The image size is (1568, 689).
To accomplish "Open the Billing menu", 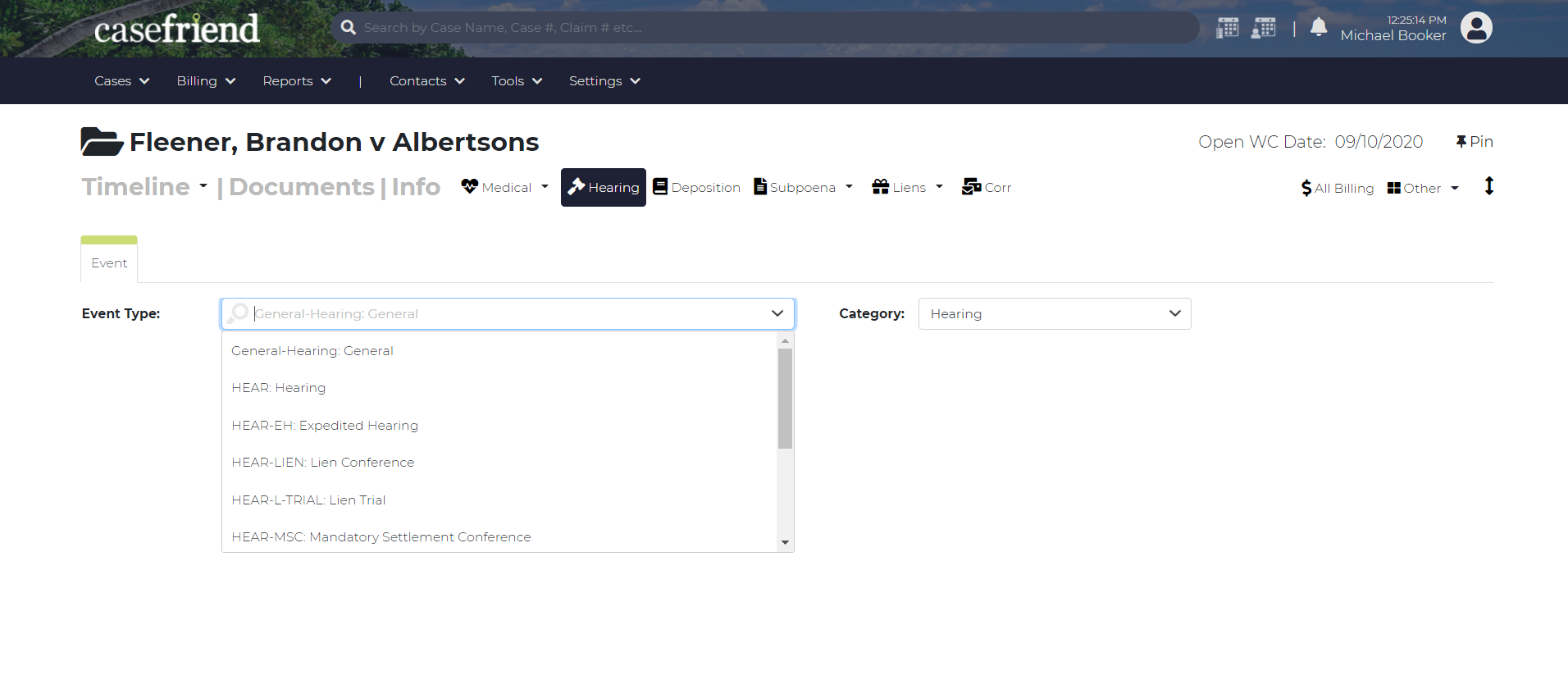I will [206, 80].
